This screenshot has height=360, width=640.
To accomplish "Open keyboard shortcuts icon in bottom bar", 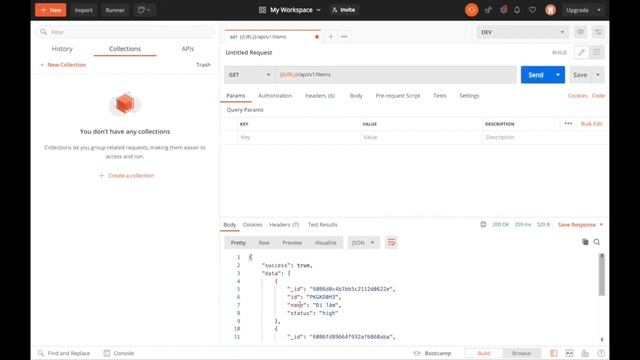I will pyautogui.click(x=585, y=353).
